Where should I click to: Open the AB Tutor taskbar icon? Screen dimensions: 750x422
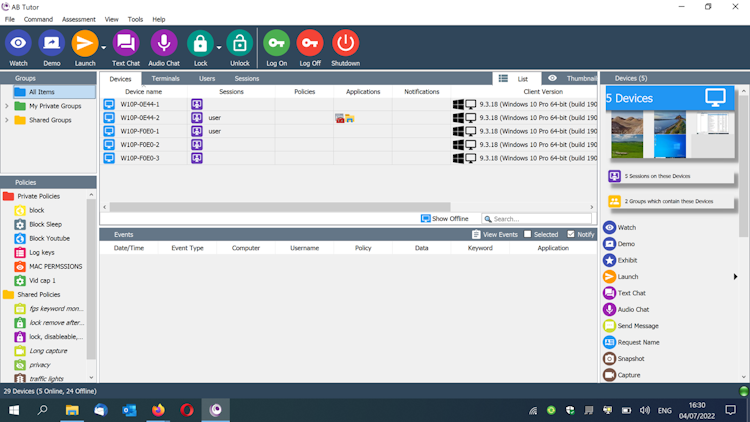click(216, 410)
